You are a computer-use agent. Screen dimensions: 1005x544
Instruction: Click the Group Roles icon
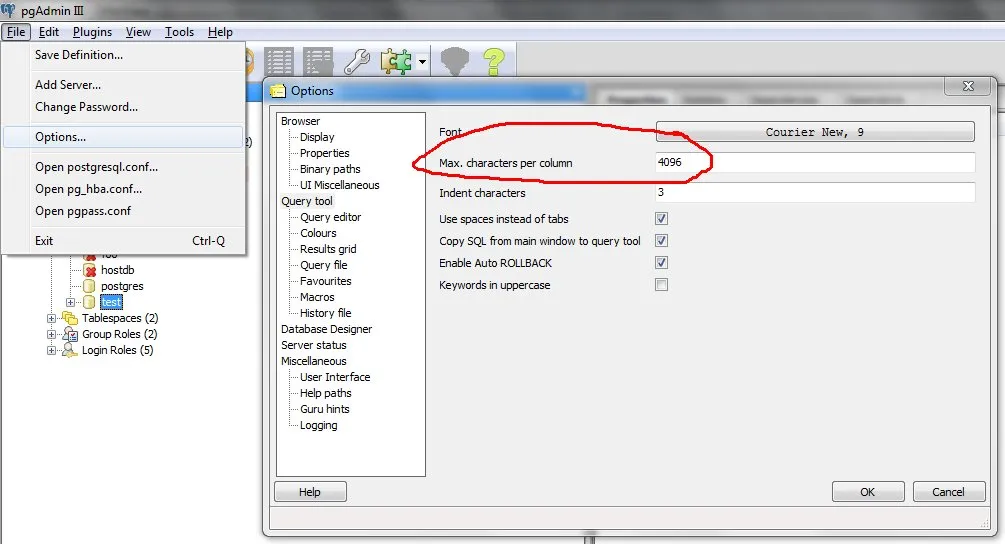click(70, 334)
